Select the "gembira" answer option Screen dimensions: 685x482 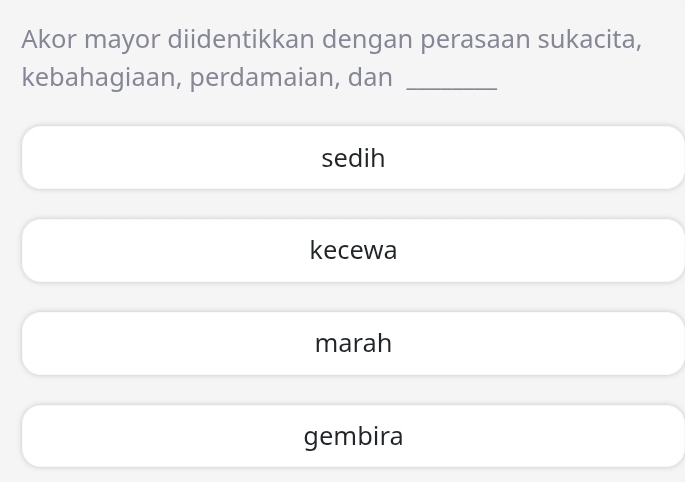pos(353,437)
